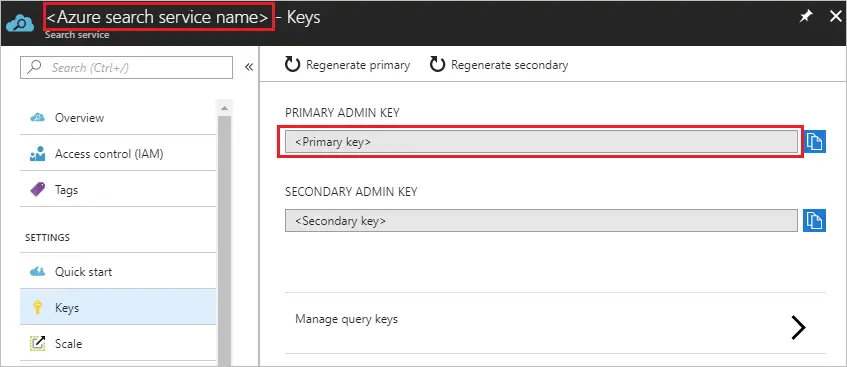Viewport: 847px width, 367px height.
Task: Click the magnifier icon in search box
Action: tap(35, 68)
